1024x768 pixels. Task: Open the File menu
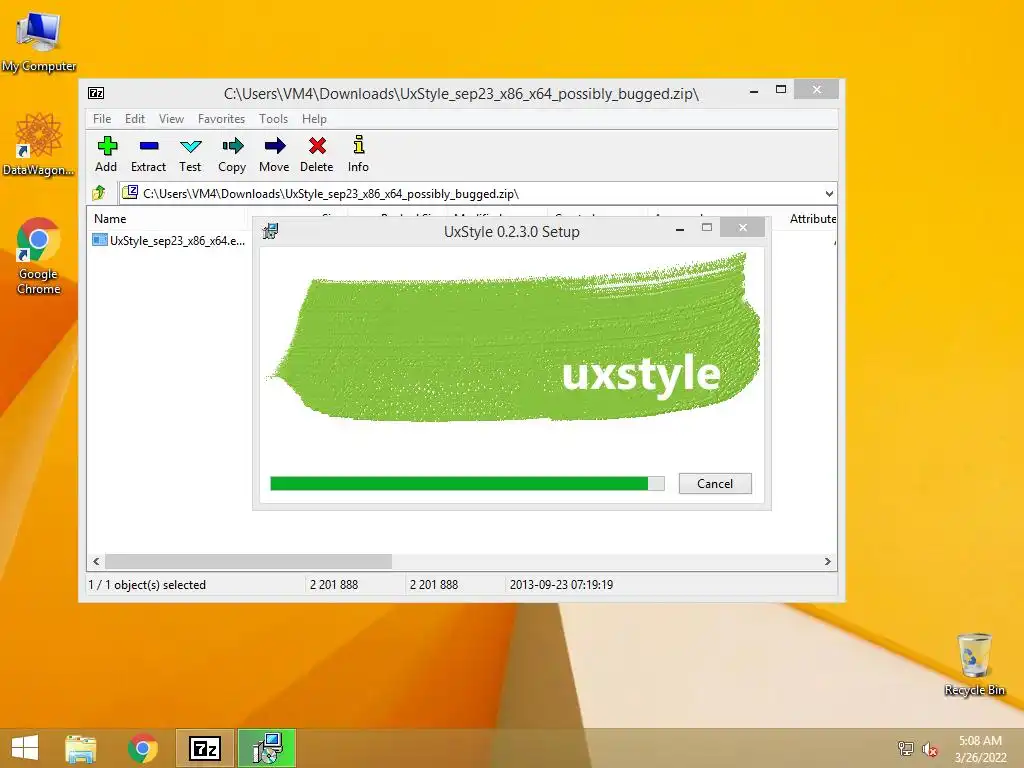102,119
